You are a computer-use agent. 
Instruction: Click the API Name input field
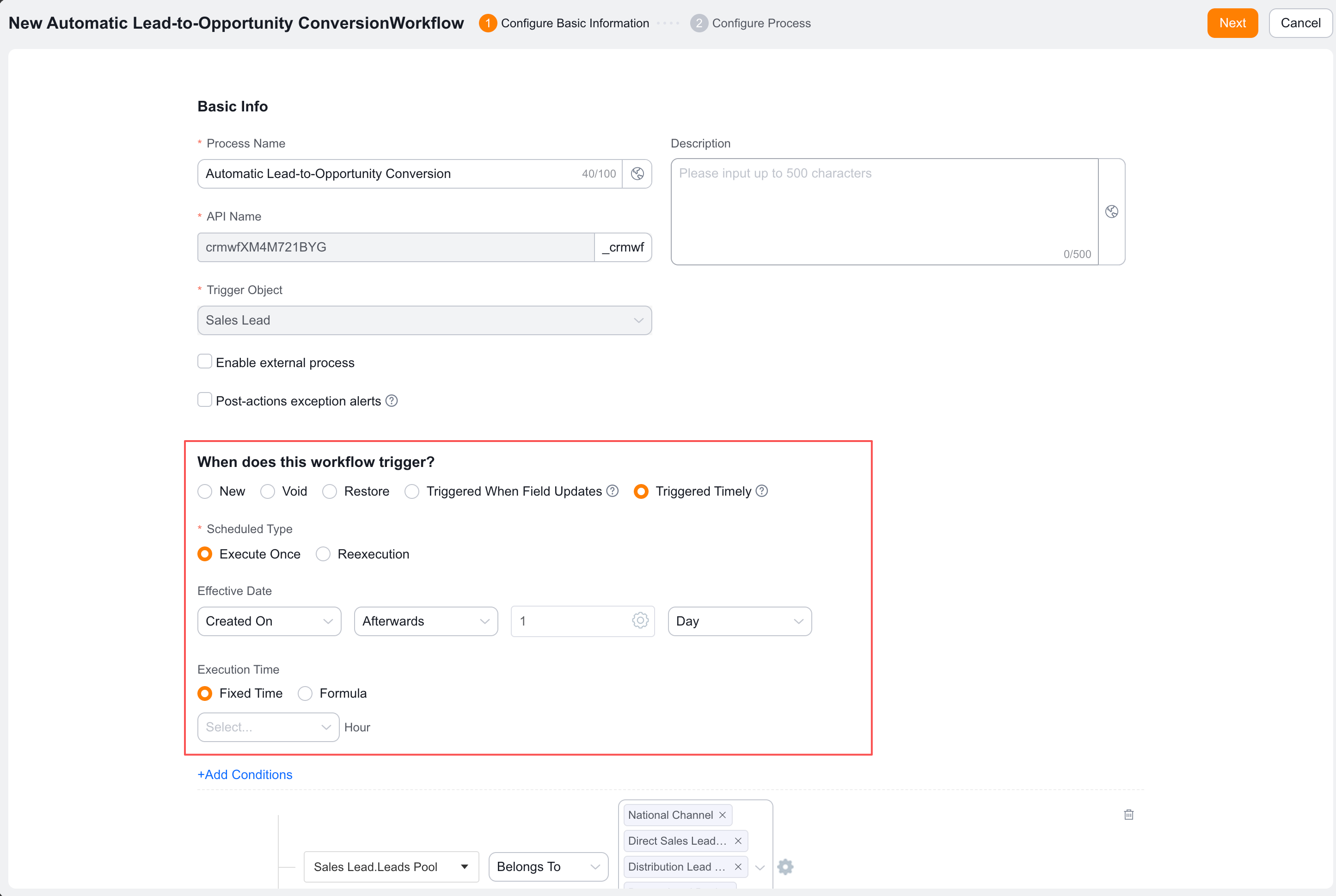point(395,247)
